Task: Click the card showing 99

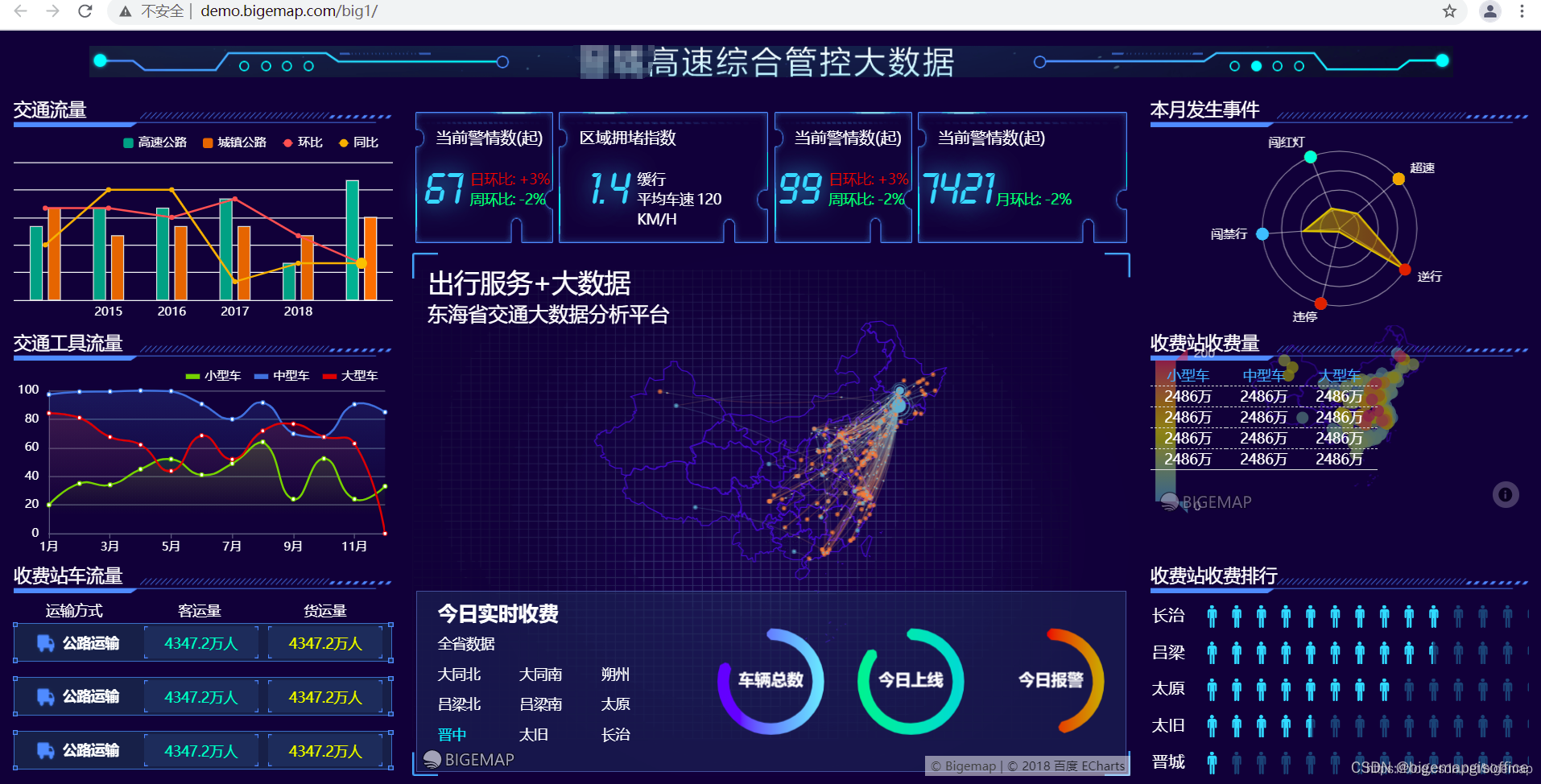Action: pos(843,177)
